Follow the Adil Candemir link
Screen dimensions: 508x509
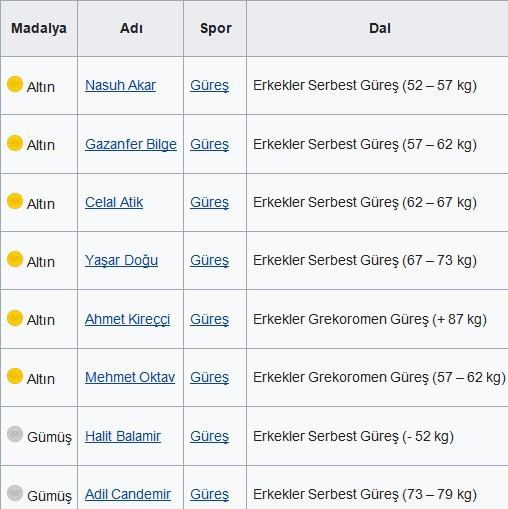128,494
